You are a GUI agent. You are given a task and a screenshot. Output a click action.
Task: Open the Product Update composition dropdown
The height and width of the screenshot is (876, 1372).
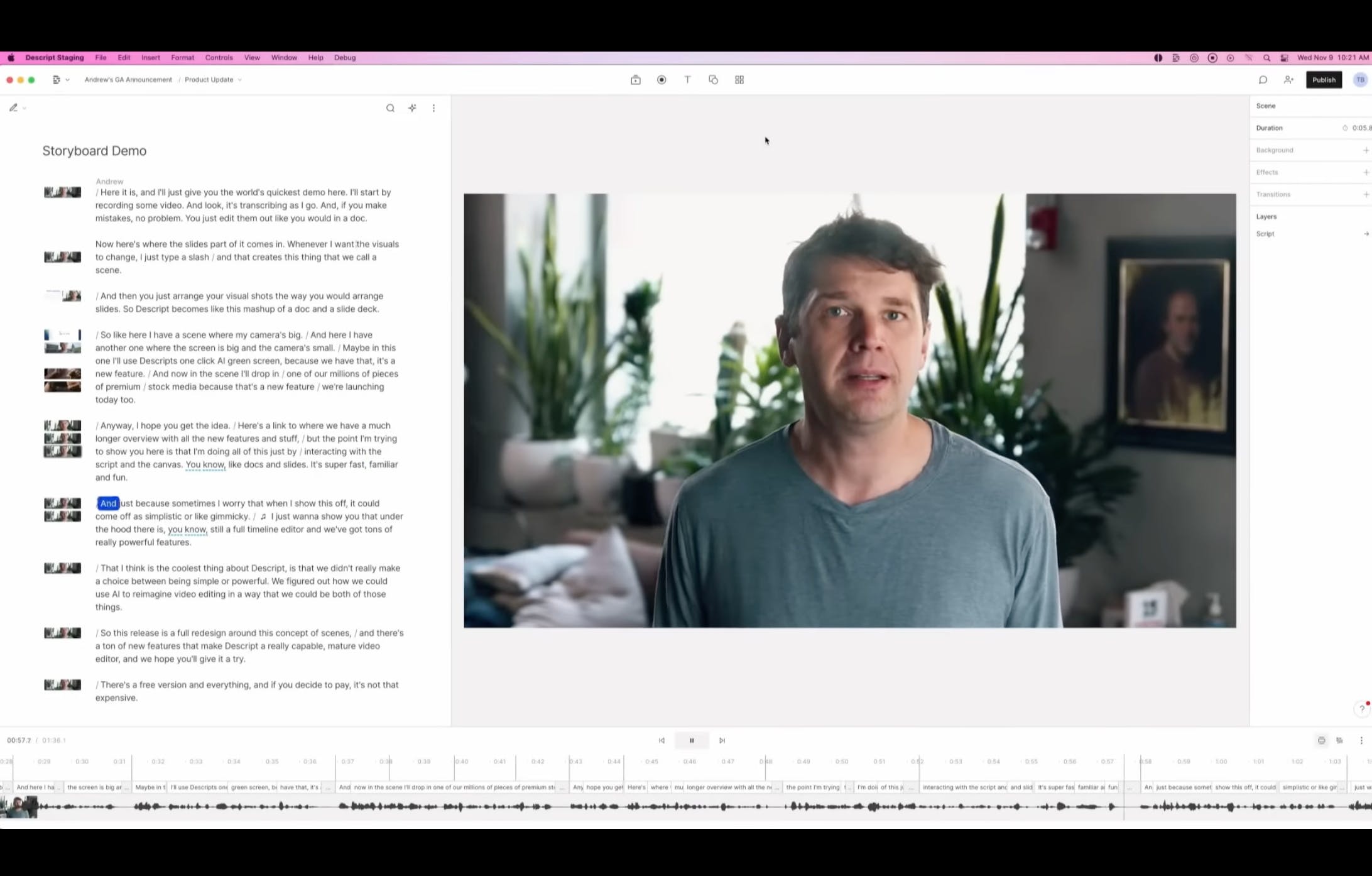point(214,80)
